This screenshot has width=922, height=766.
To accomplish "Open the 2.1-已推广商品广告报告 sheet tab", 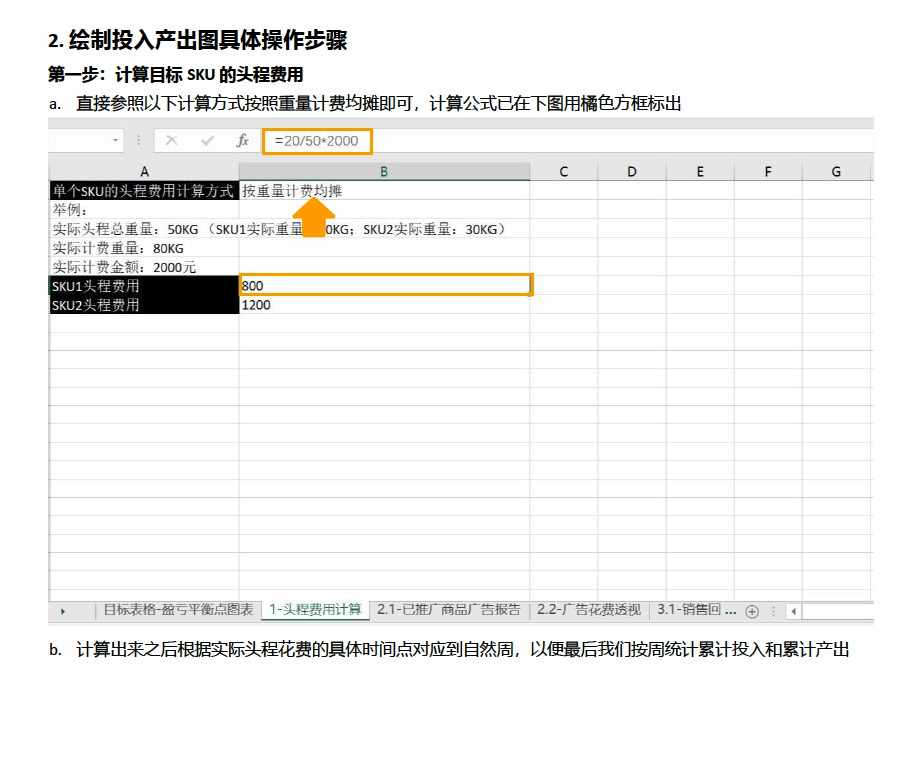I will [x=449, y=610].
